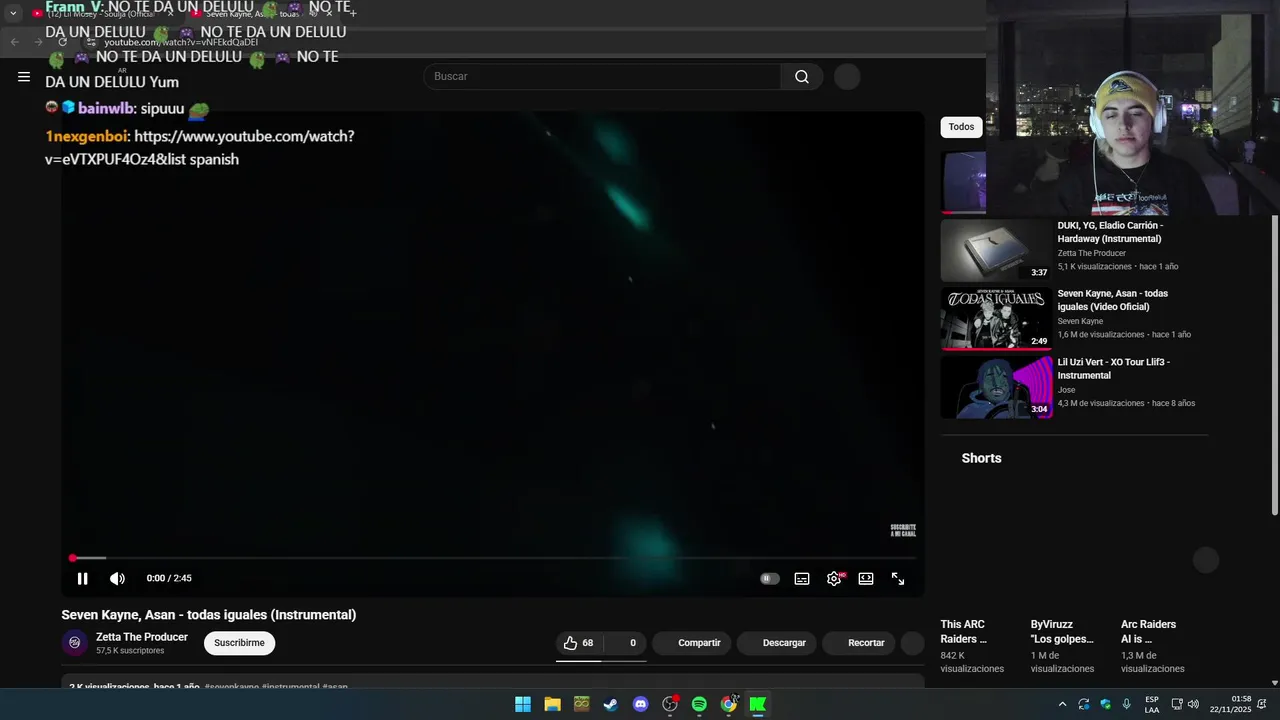Open Zetta The Producer channel avatar
Viewport: 1280px width, 720px height.
75,643
